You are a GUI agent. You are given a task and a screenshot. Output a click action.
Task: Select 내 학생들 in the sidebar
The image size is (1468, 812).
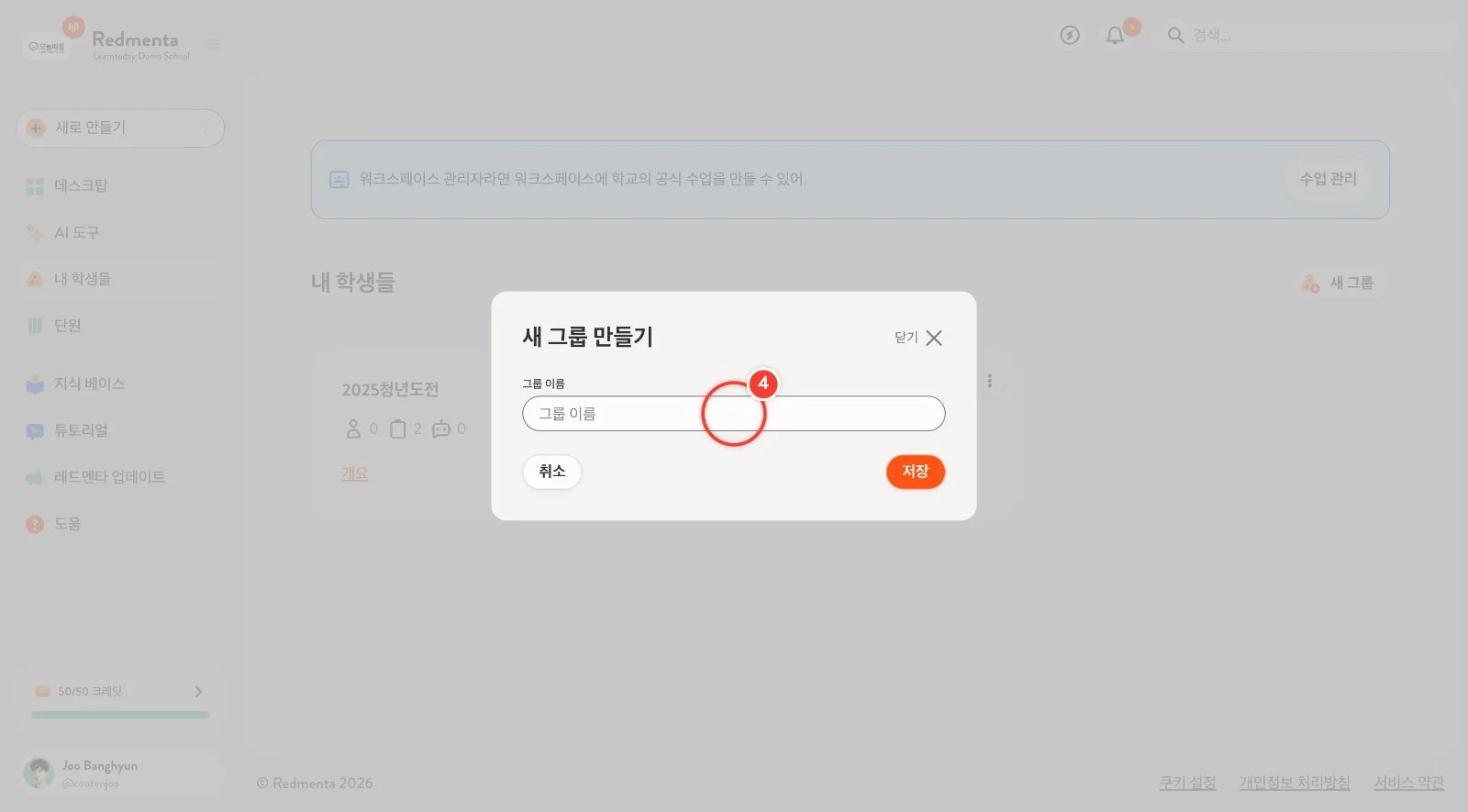click(x=120, y=279)
